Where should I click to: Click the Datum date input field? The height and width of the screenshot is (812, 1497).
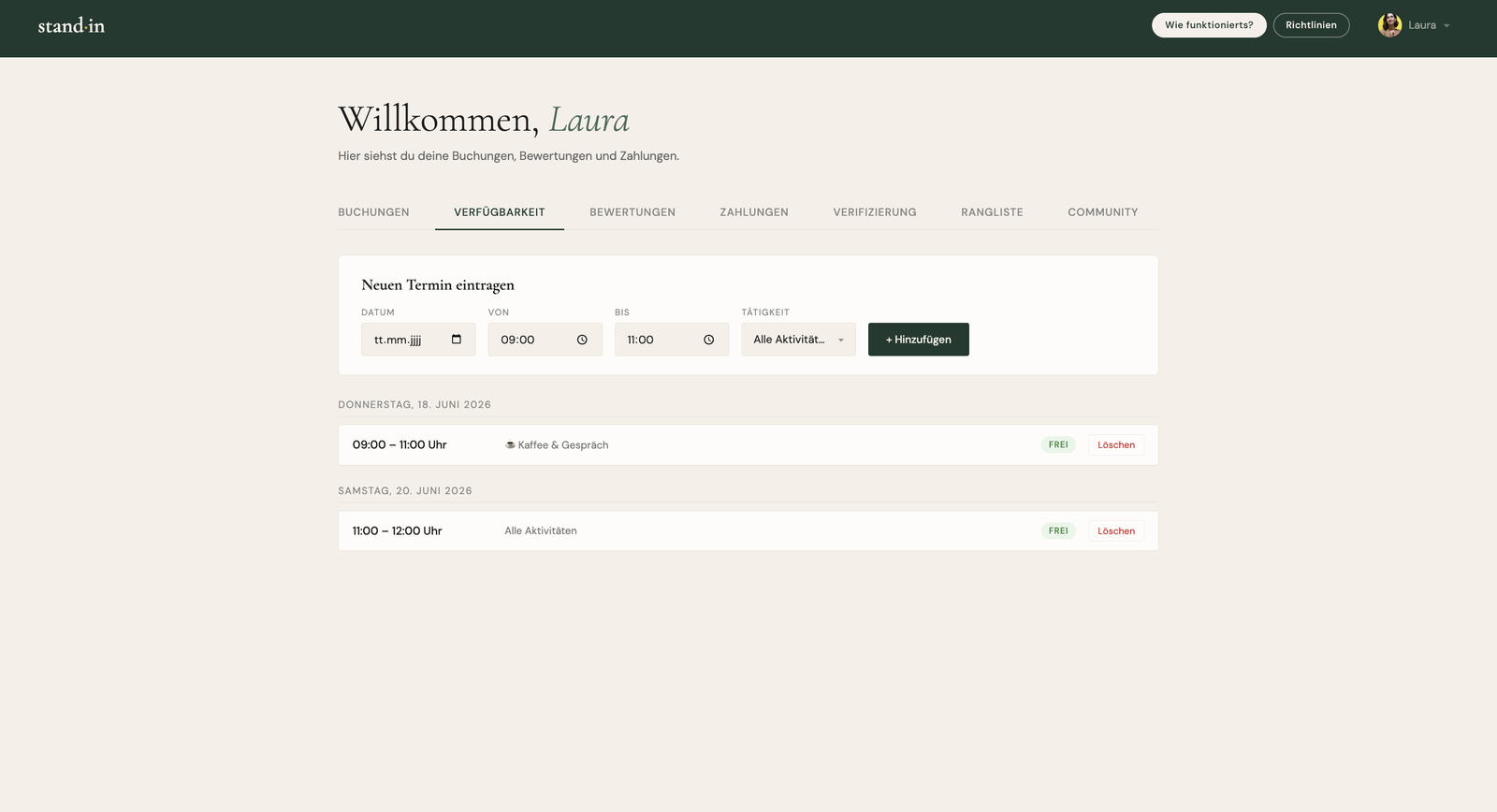point(418,340)
